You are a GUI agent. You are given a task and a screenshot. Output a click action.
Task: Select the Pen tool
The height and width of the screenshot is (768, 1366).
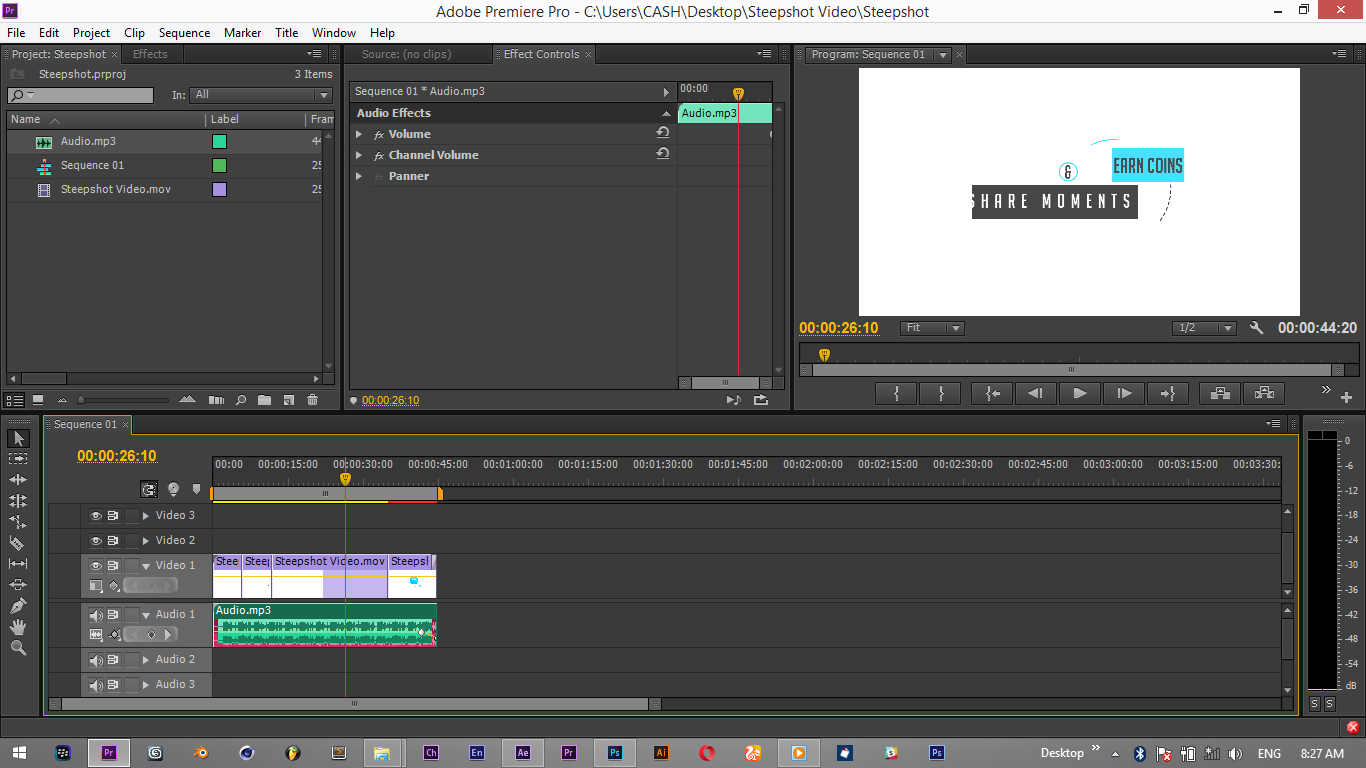pyautogui.click(x=18, y=606)
